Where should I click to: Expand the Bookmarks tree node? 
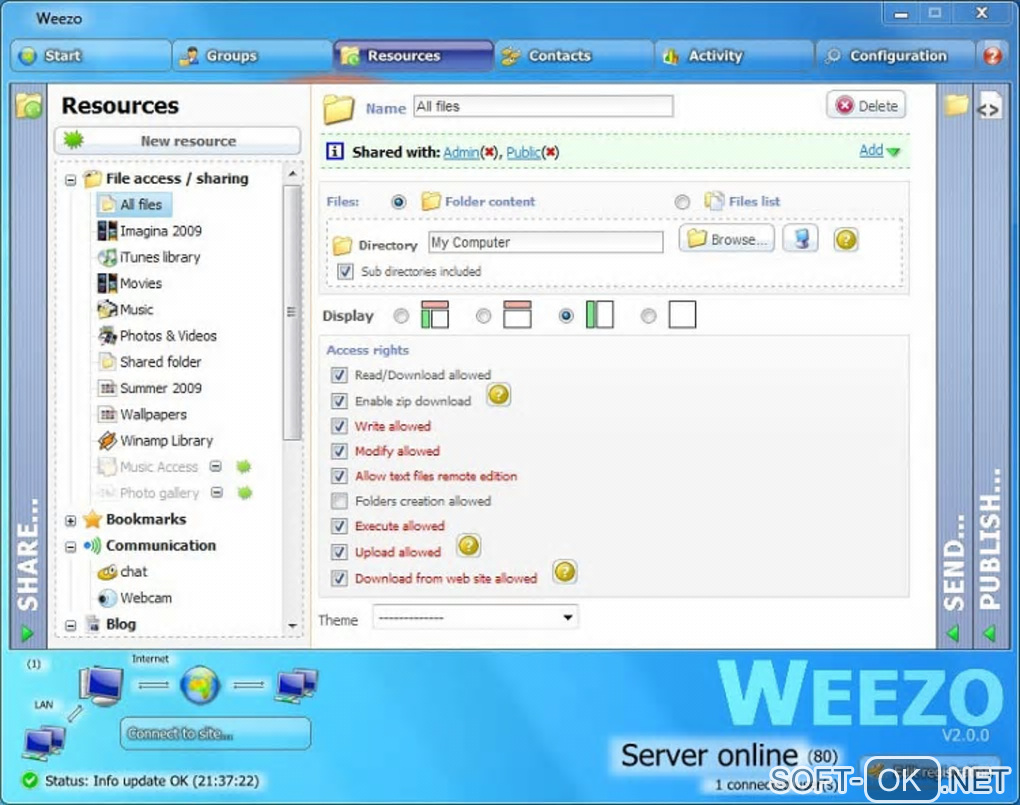pos(70,521)
